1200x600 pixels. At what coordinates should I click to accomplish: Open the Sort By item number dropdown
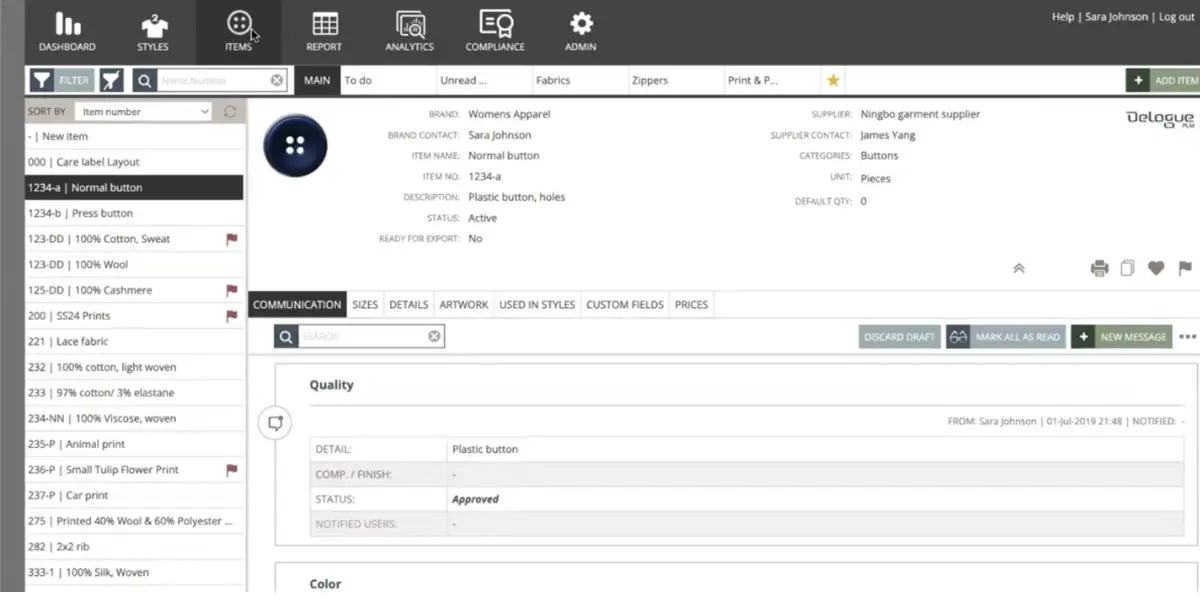point(145,112)
